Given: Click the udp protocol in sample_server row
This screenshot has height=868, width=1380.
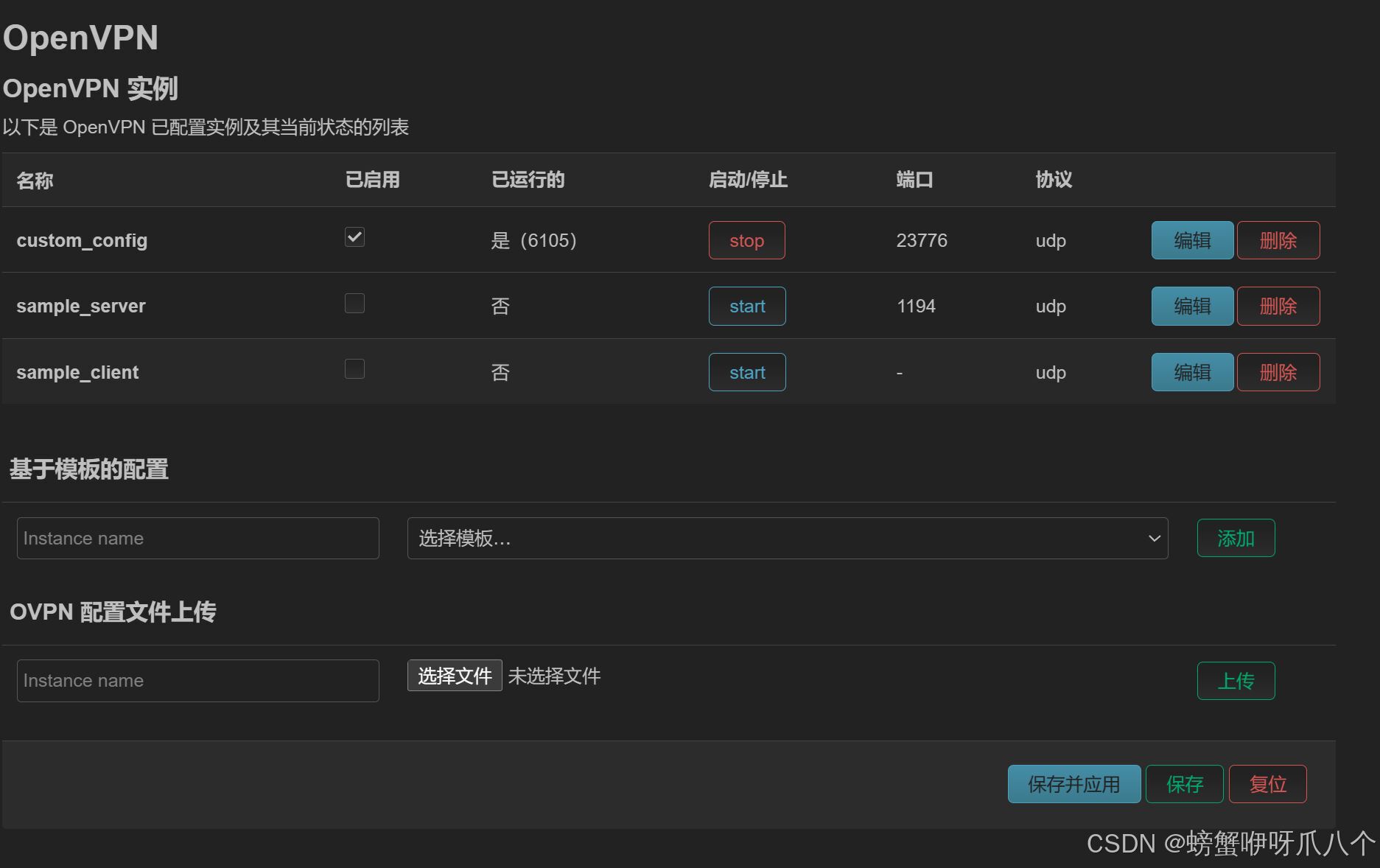Looking at the screenshot, I should pos(1051,307).
